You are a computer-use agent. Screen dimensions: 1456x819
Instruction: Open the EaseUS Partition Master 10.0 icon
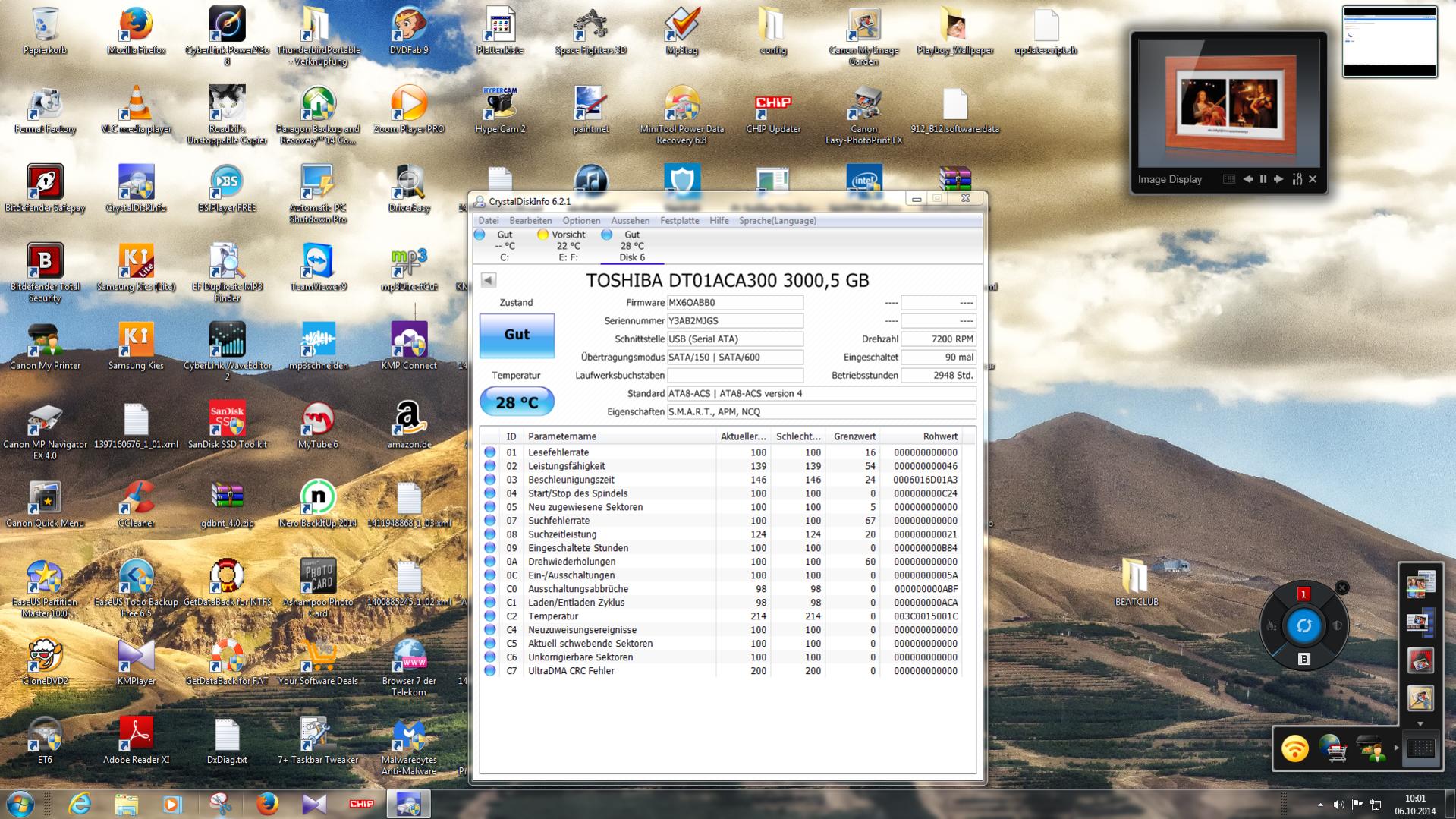pos(45,588)
